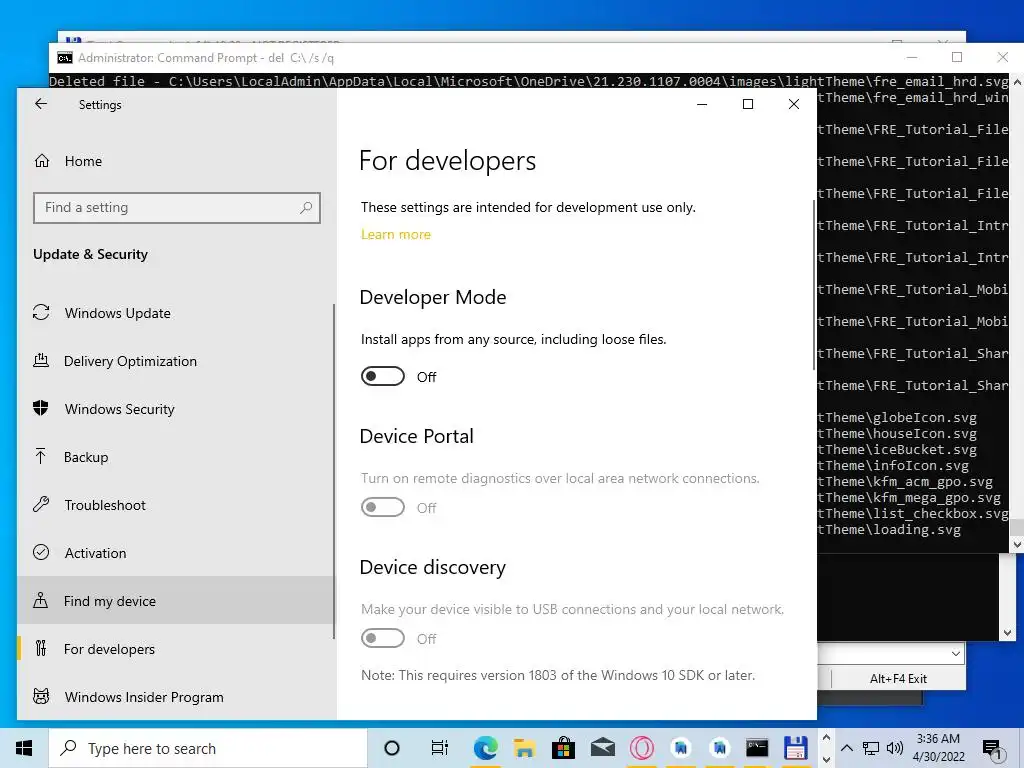
Task: Open the Windows Start menu
Action: [x=24, y=748]
